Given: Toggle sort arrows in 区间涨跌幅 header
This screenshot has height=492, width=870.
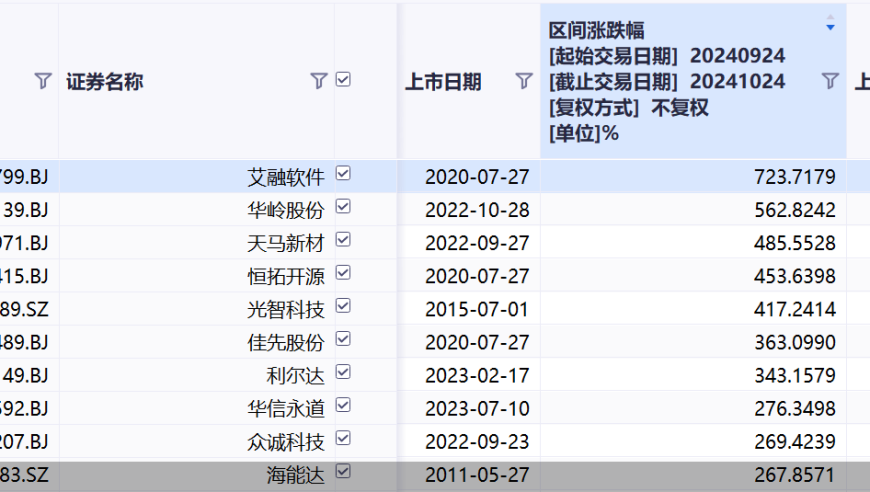Looking at the screenshot, I should (x=830, y=23).
